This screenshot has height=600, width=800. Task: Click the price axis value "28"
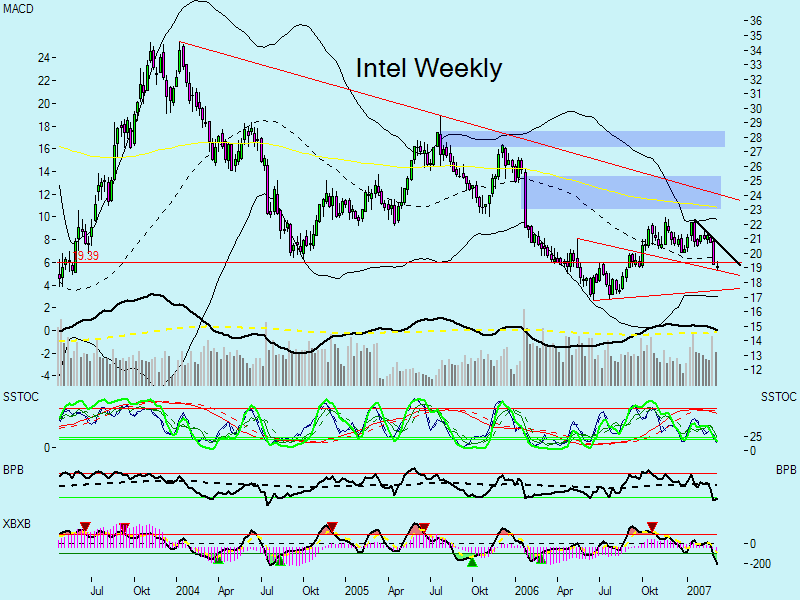756,138
